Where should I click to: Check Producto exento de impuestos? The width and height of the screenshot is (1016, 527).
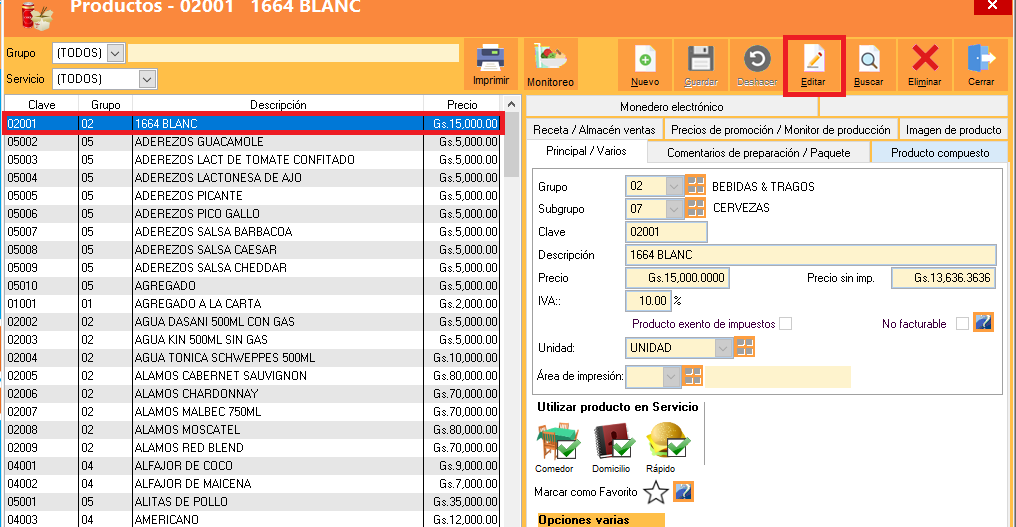pos(785,323)
